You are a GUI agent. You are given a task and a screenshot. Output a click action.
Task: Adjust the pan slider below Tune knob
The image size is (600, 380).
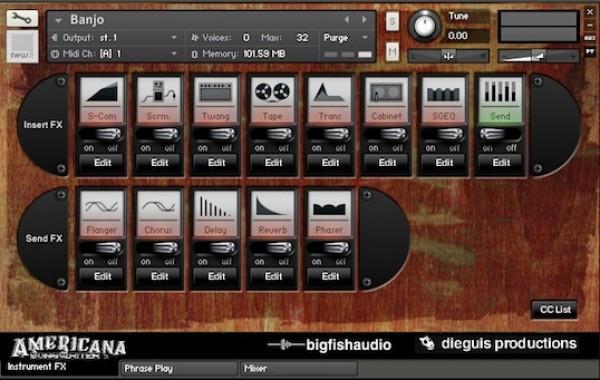pos(448,56)
